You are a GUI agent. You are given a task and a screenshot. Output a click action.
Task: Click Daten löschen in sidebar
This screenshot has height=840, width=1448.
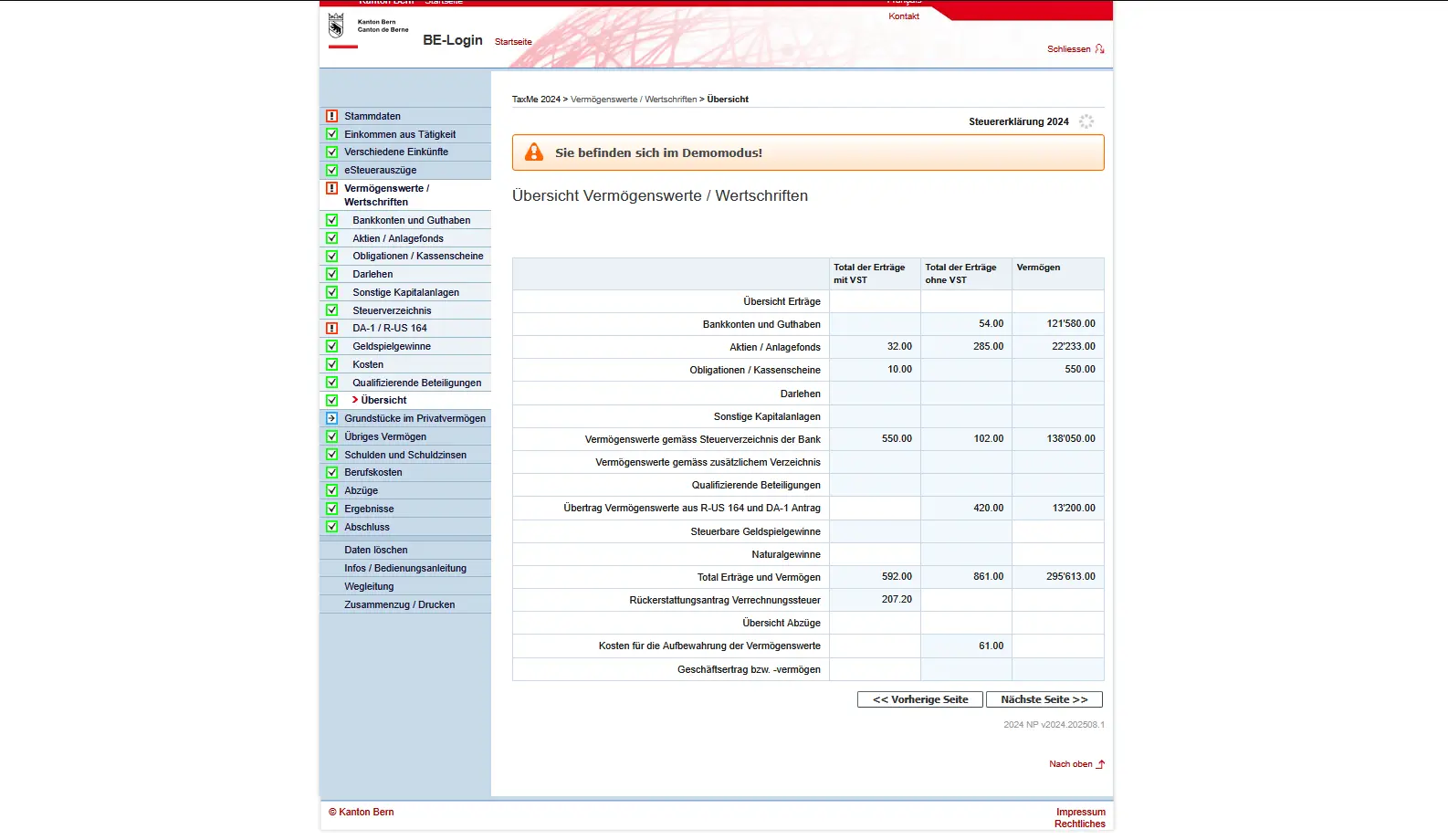pos(376,550)
